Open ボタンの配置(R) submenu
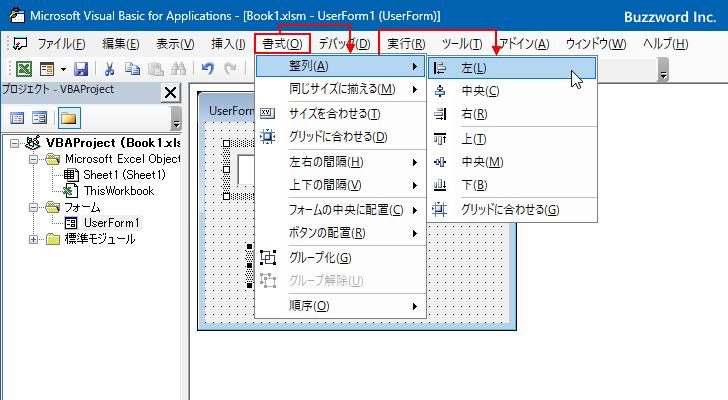 point(340,233)
